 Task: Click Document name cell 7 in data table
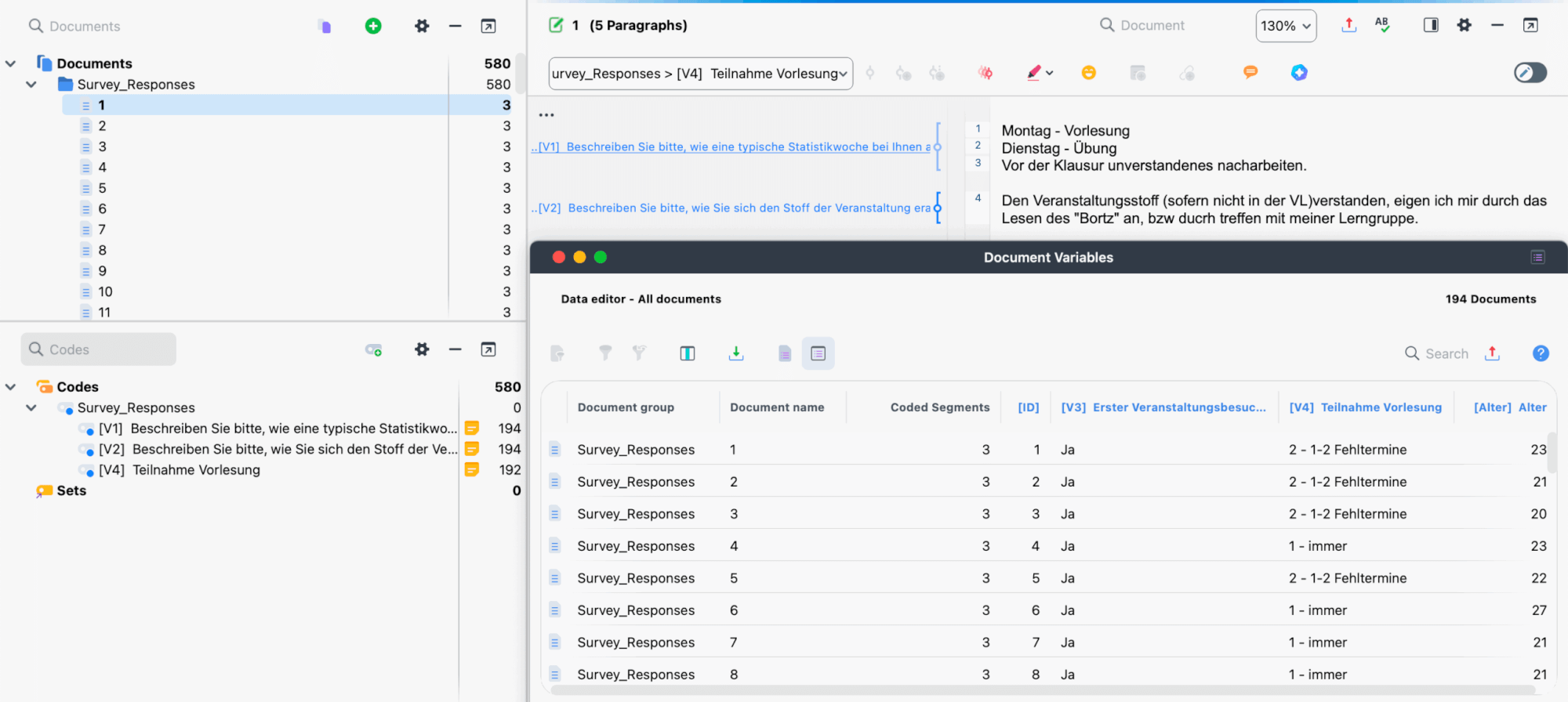pyautogui.click(x=734, y=642)
